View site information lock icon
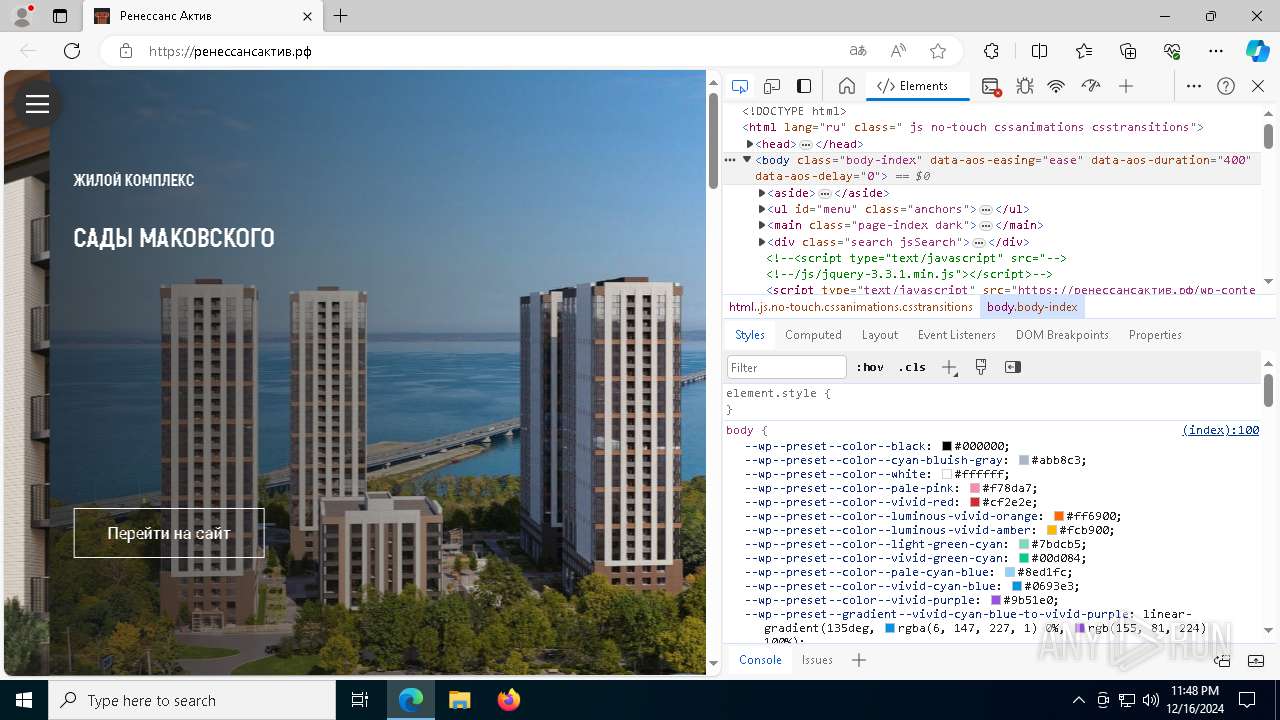The height and width of the screenshot is (720, 1280). click(126, 51)
